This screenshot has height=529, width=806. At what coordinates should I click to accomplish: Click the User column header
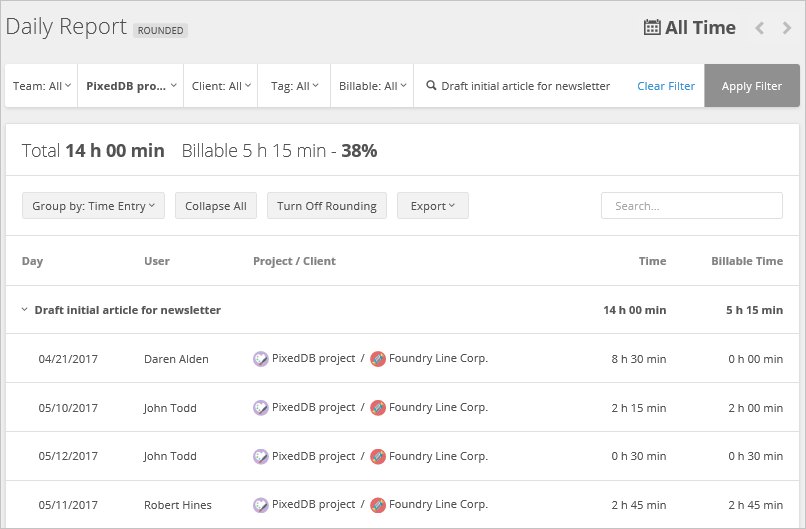pos(157,261)
